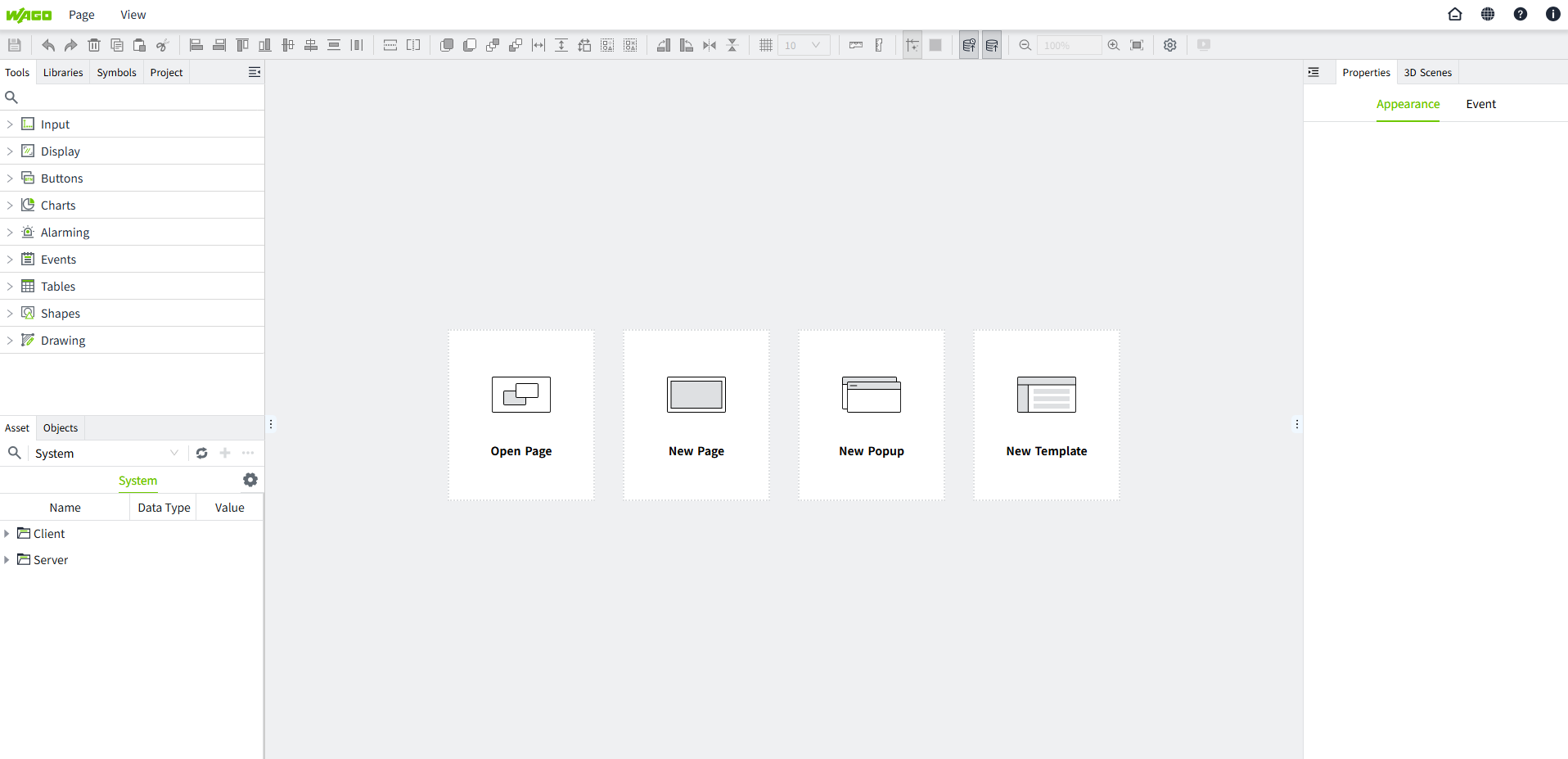Click the home icon at top right
This screenshot has height=759, width=1568.
pos(1454,14)
